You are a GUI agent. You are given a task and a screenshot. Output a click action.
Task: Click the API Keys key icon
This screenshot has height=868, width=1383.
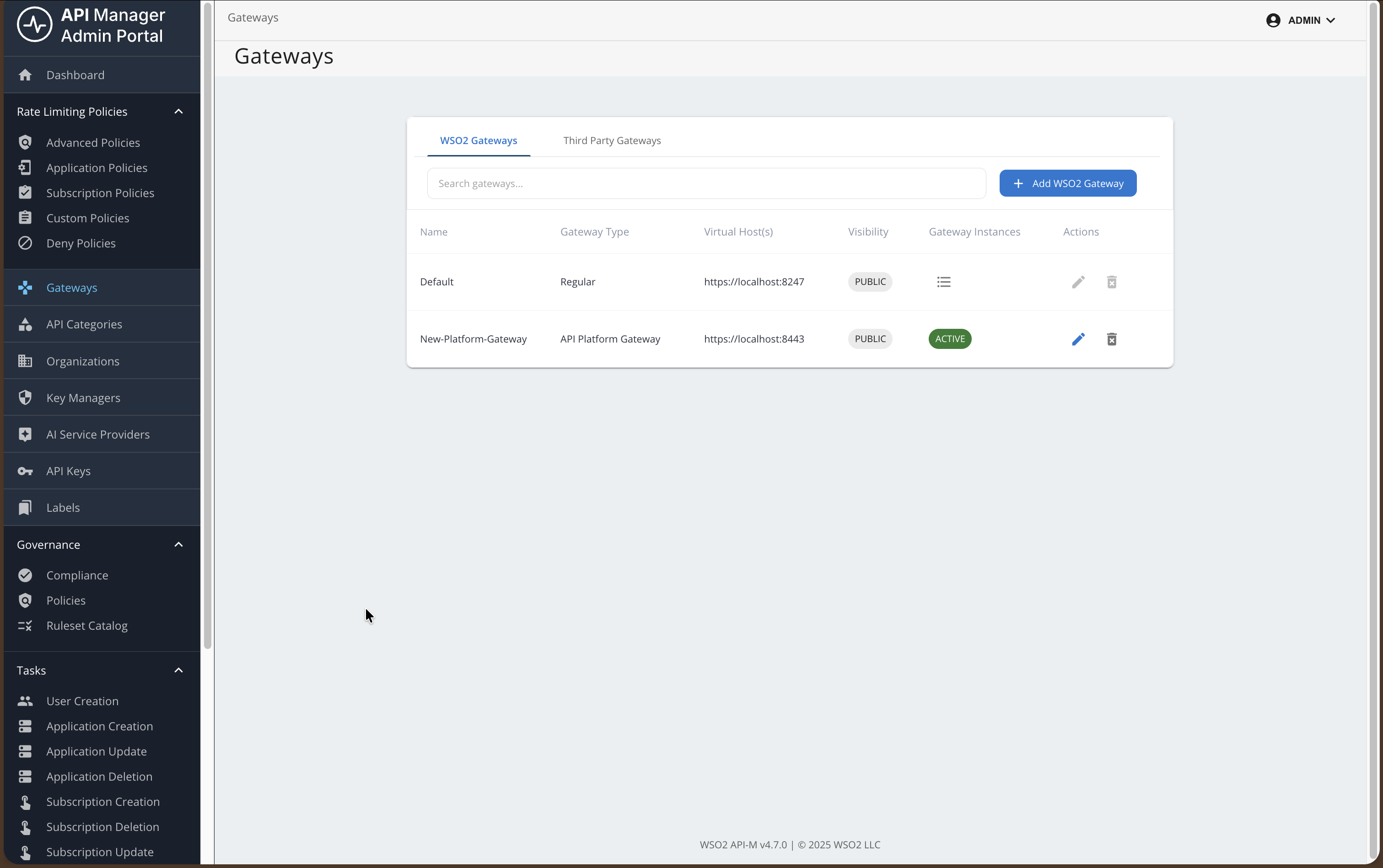[x=25, y=472]
